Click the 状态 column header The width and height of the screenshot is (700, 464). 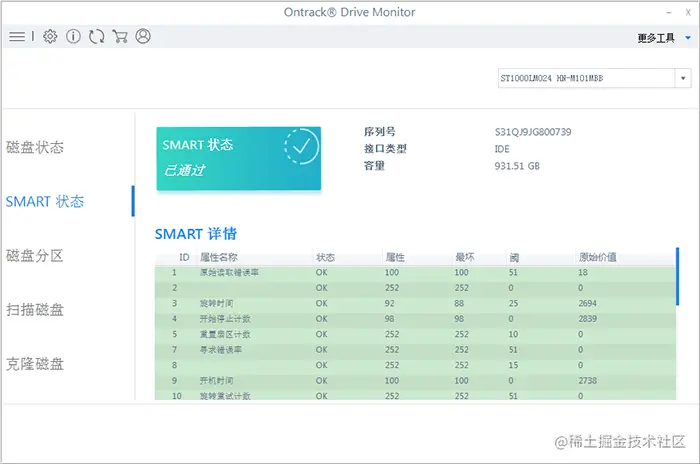click(325, 257)
